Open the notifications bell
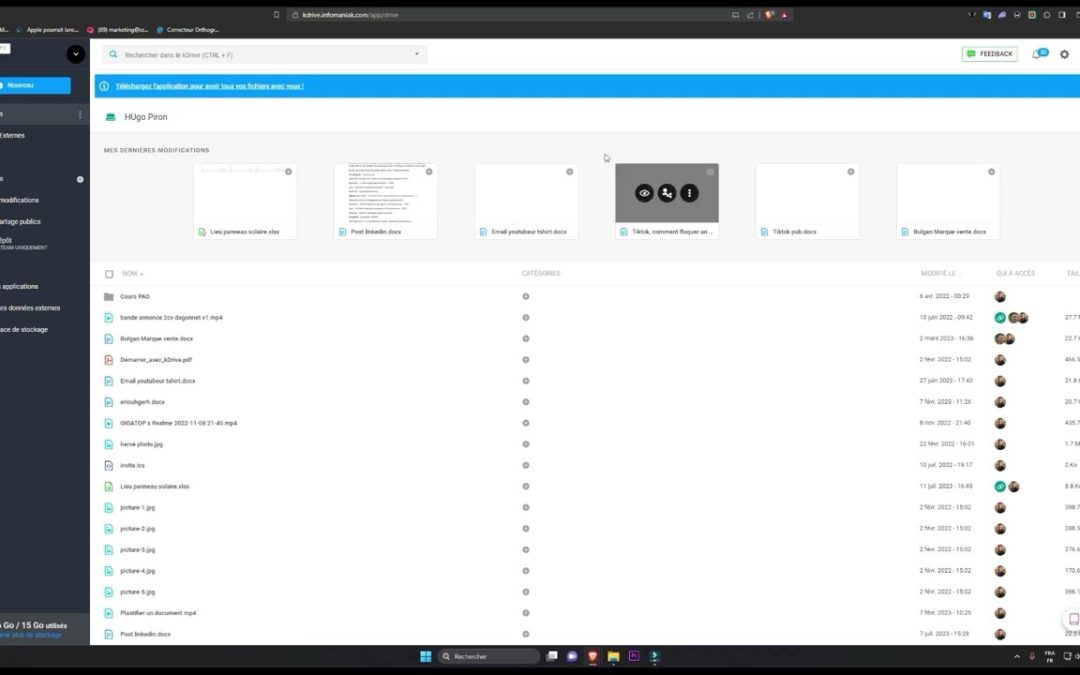Viewport: 1080px width, 675px height. coord(1039,54)
